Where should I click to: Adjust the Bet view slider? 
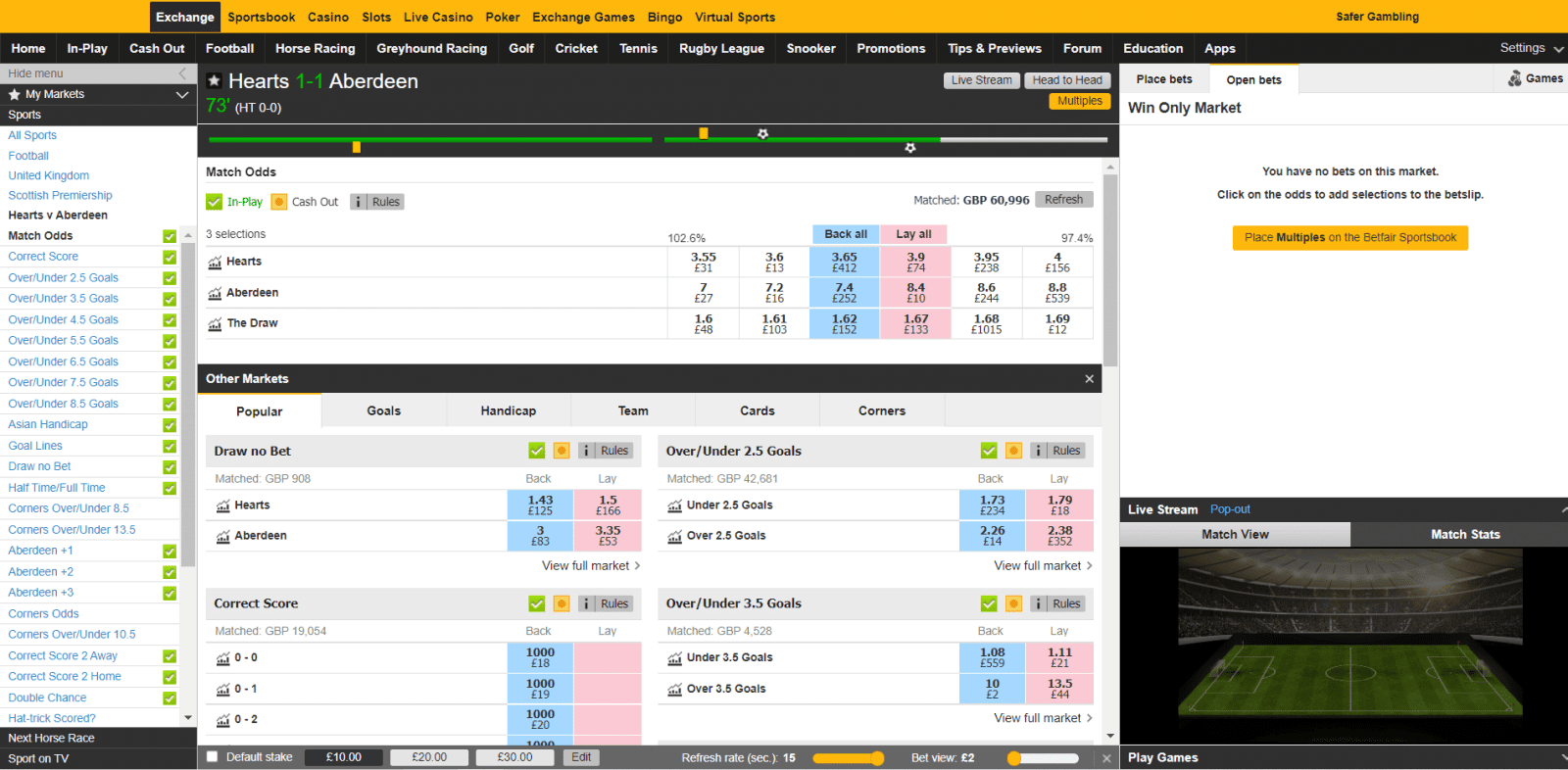pos(1043,758)
